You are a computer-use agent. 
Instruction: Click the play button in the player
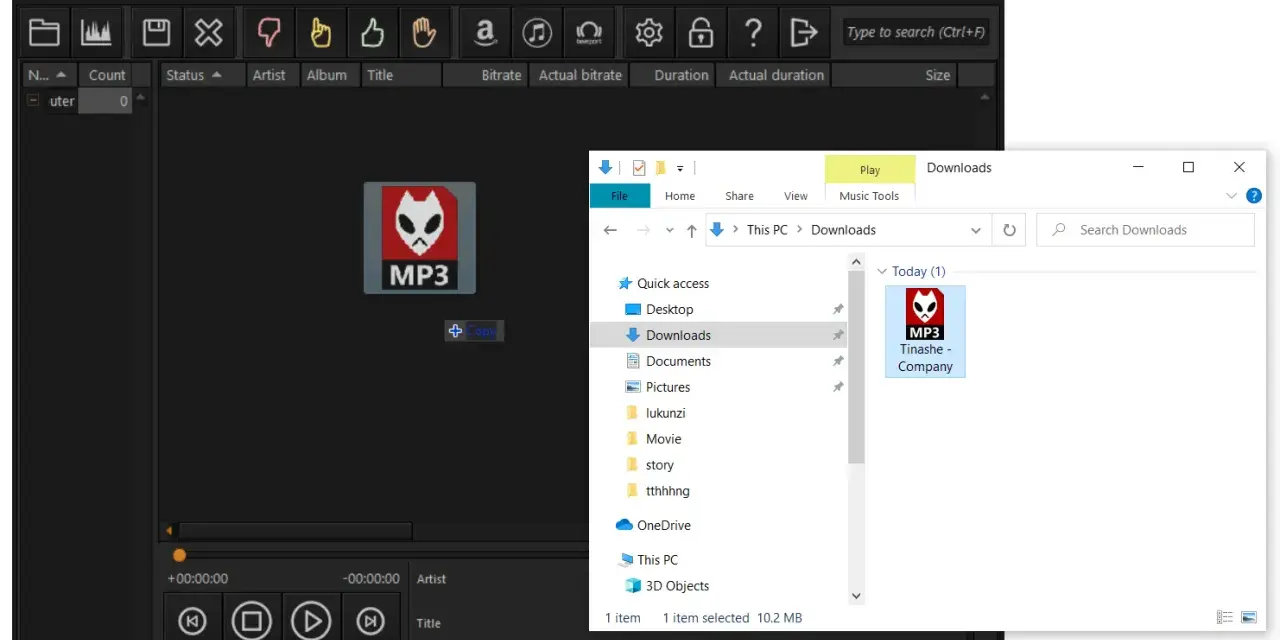point(311,621)
